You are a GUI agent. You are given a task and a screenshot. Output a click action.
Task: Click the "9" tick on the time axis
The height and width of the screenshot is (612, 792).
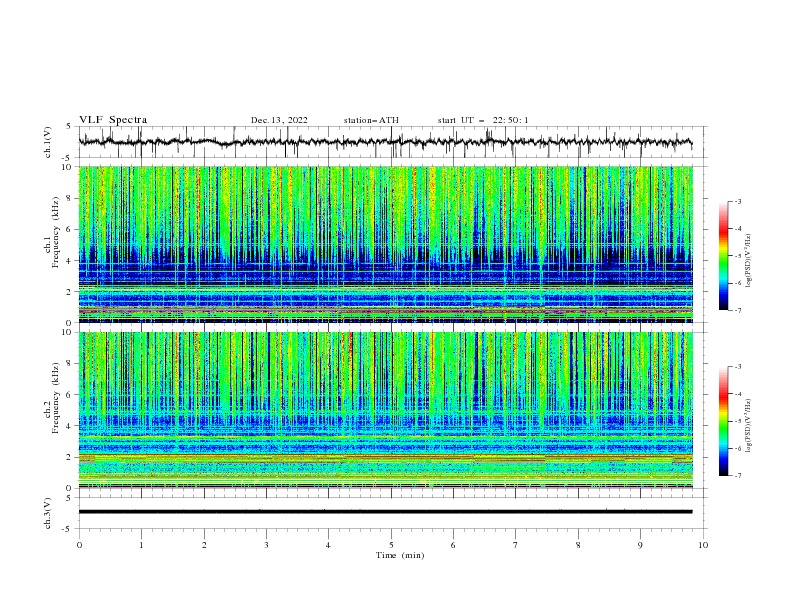(640, 545)
